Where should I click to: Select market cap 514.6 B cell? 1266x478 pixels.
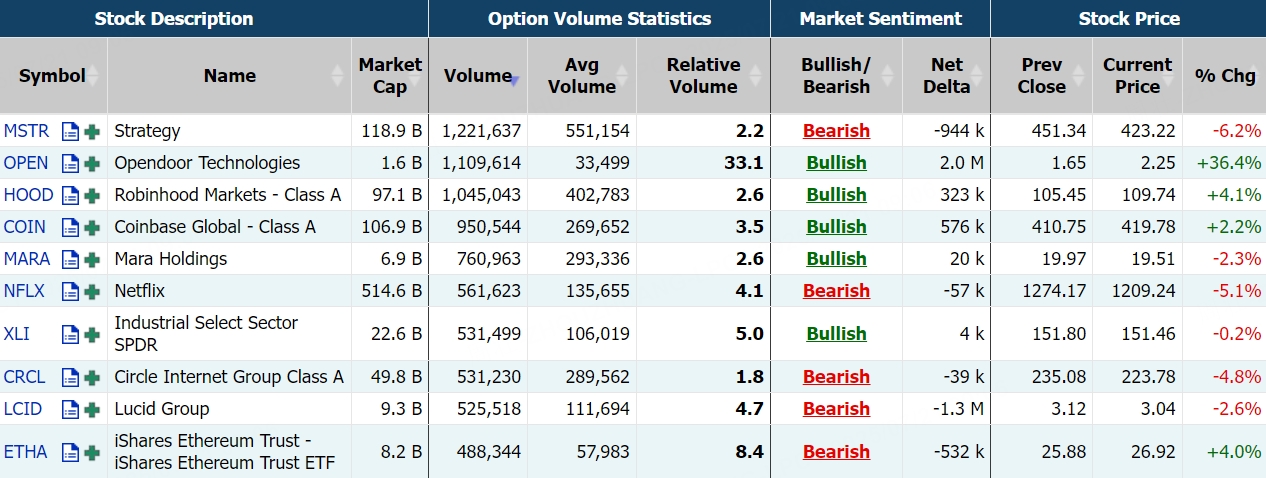click(390, 291)
